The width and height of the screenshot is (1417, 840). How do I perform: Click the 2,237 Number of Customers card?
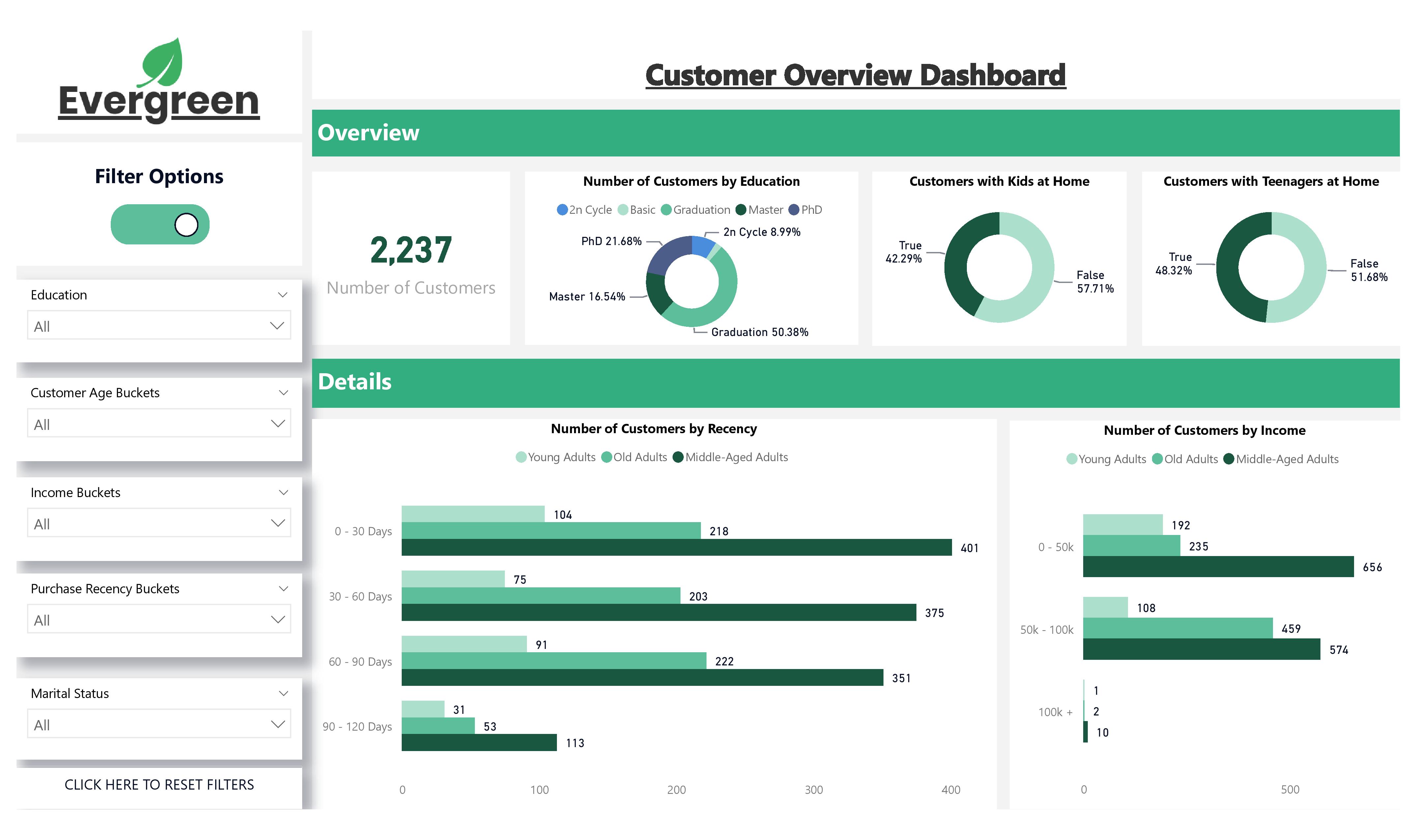click(x=411, y=258)
